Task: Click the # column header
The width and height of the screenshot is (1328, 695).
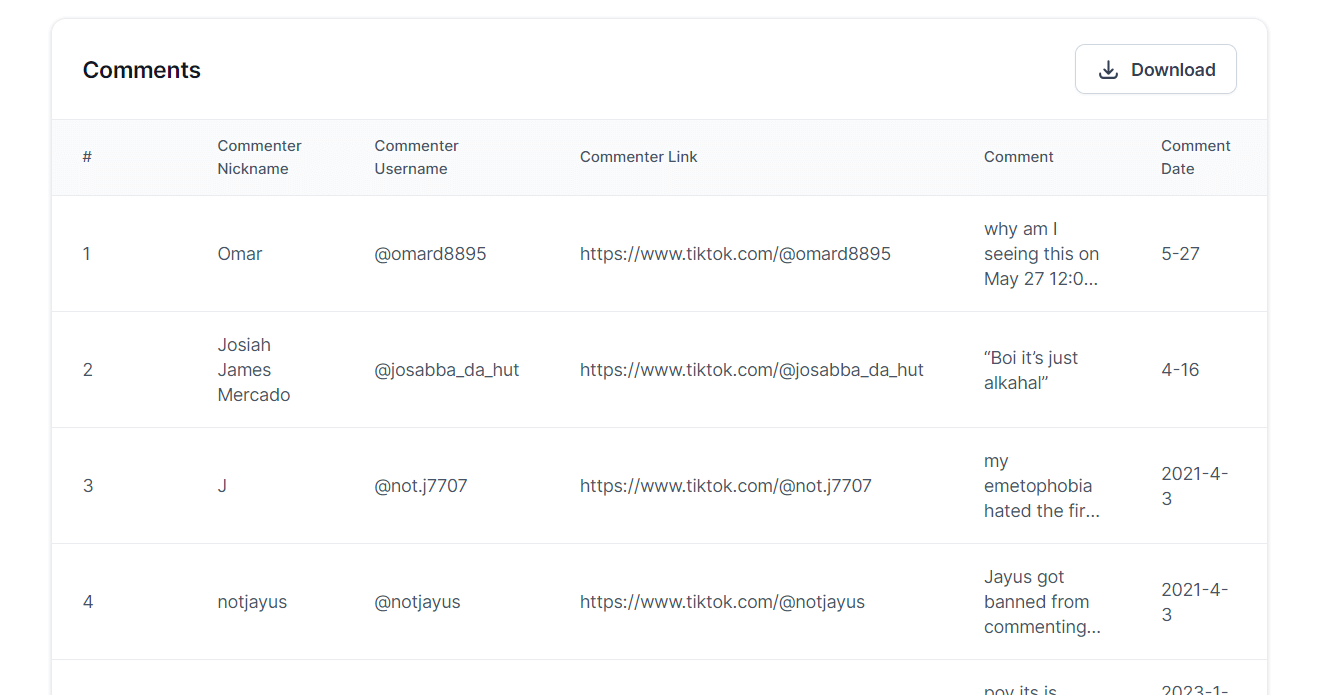Action: 87,157
